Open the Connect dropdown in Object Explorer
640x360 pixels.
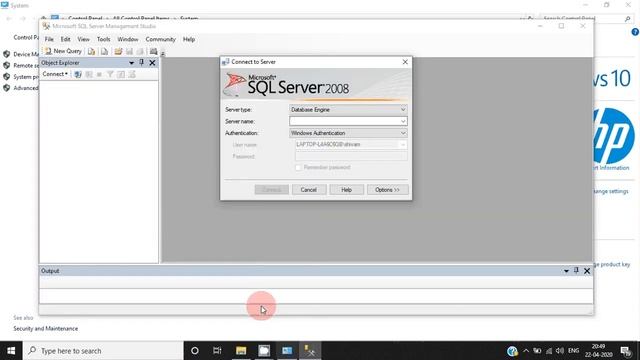click(55, 74)
